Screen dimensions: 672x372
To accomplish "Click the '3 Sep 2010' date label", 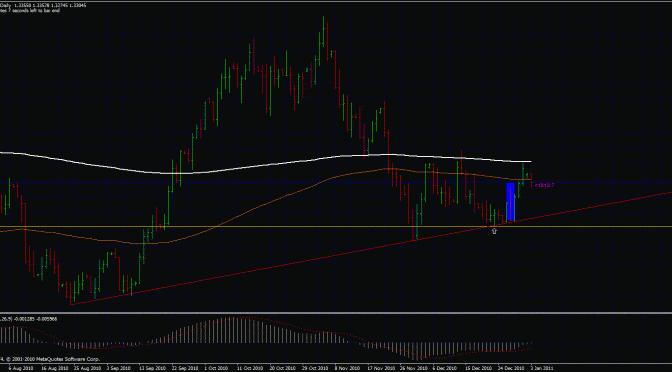I will 120,368.
